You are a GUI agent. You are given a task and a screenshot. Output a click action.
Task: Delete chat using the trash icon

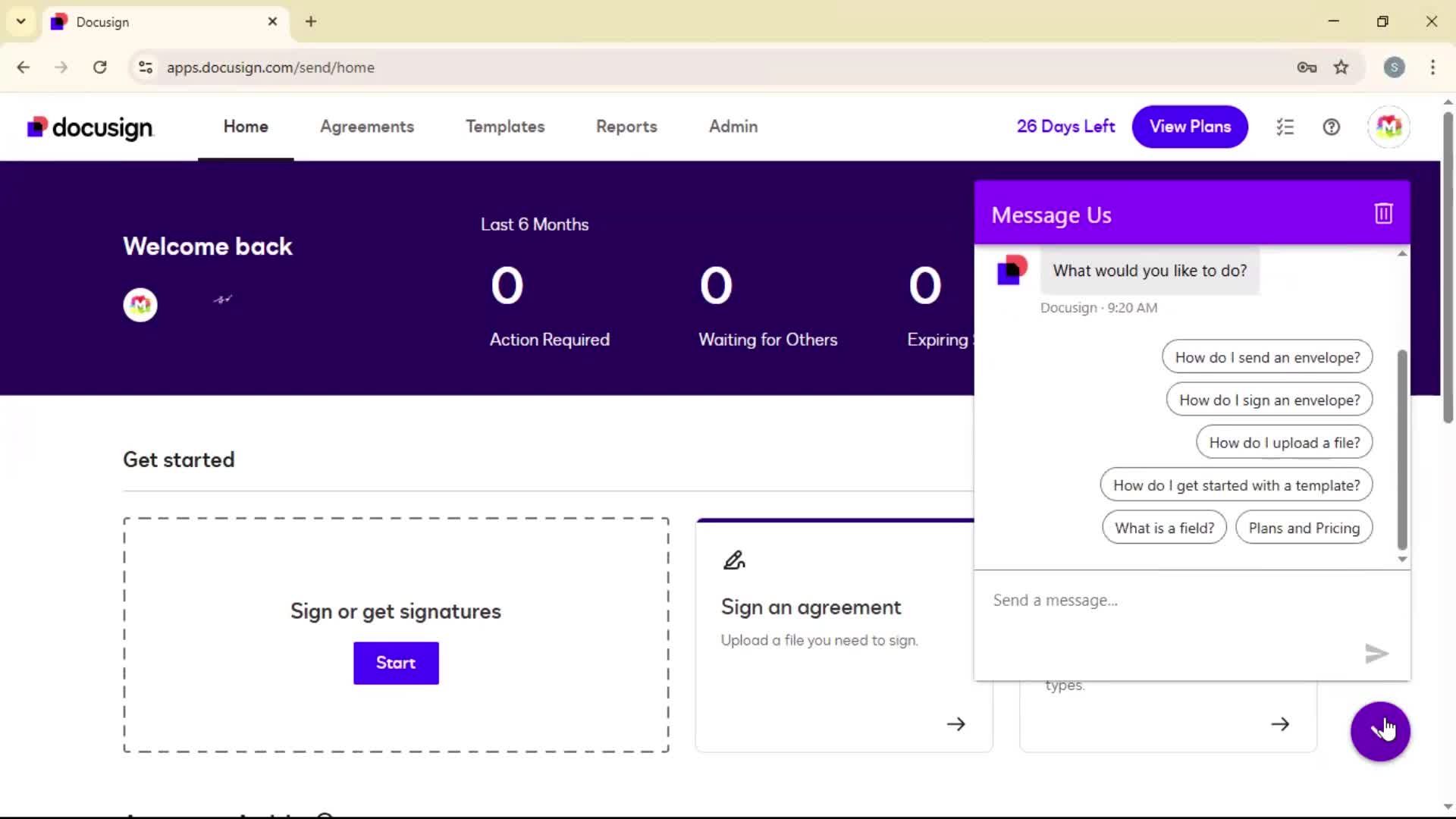1383,214
